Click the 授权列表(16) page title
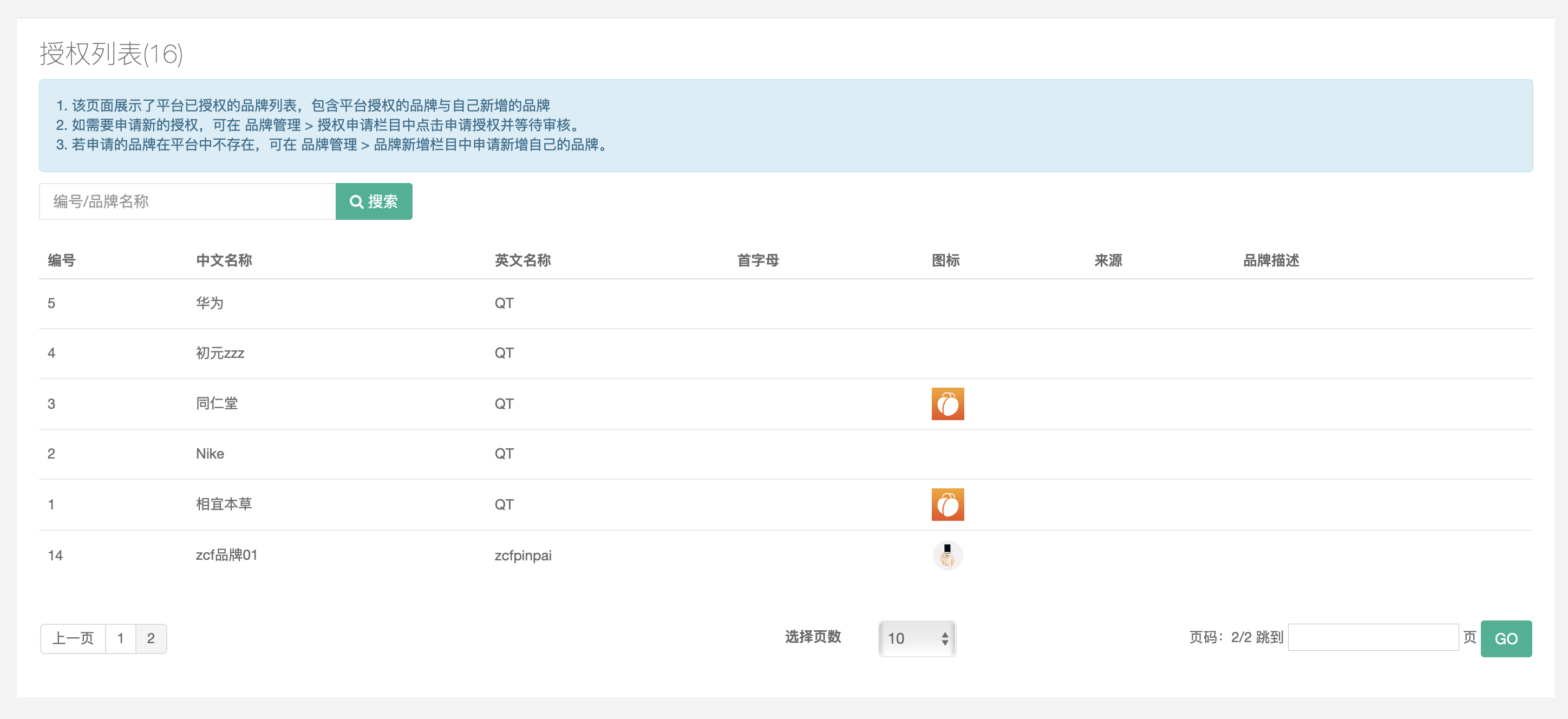Screen dimensions: 1568x719 (x=112, y=54)
